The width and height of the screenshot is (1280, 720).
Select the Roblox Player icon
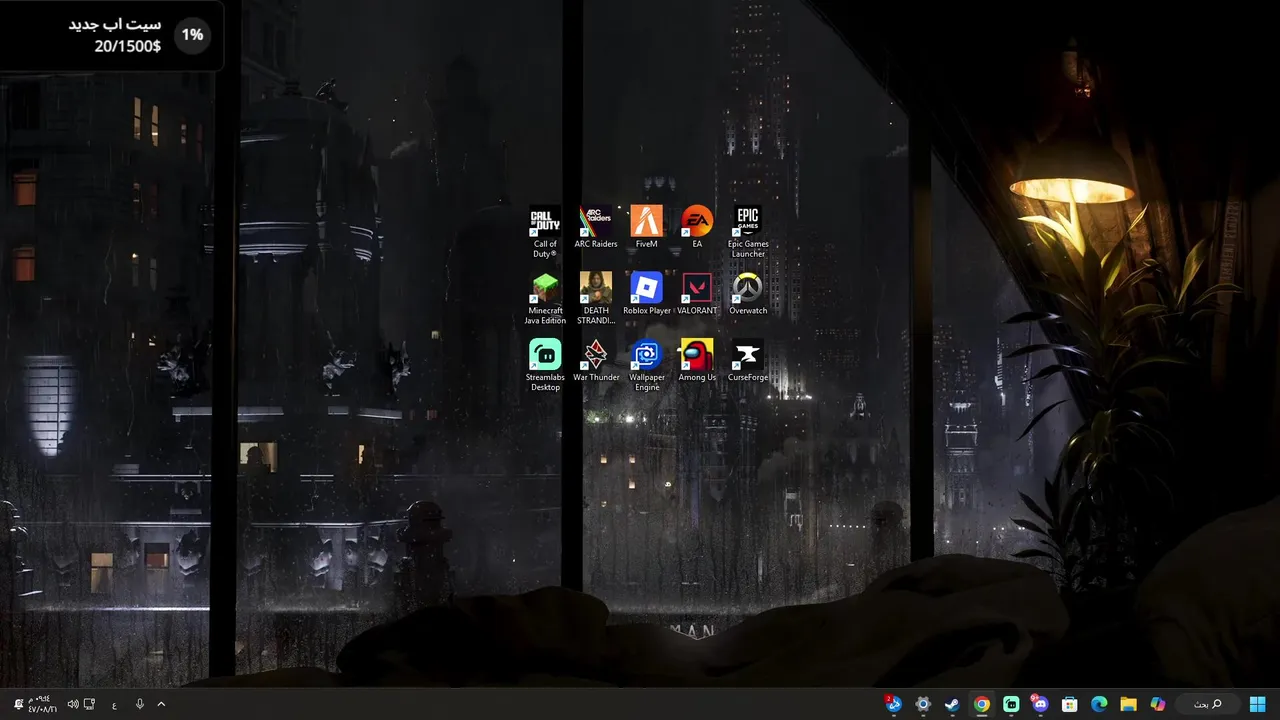(x=646, y=295)
